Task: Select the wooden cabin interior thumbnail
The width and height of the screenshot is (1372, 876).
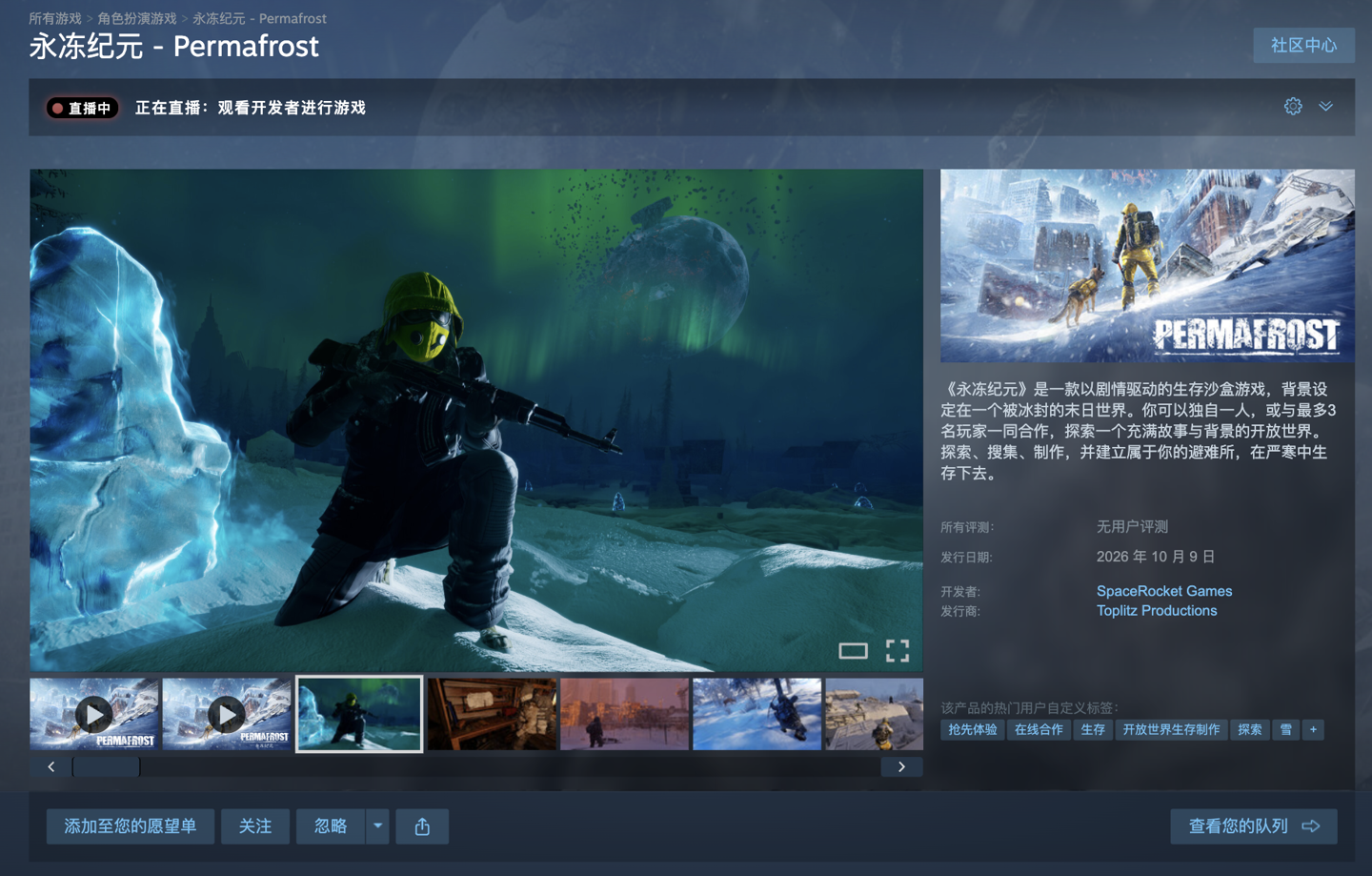Action: point(492,714)
